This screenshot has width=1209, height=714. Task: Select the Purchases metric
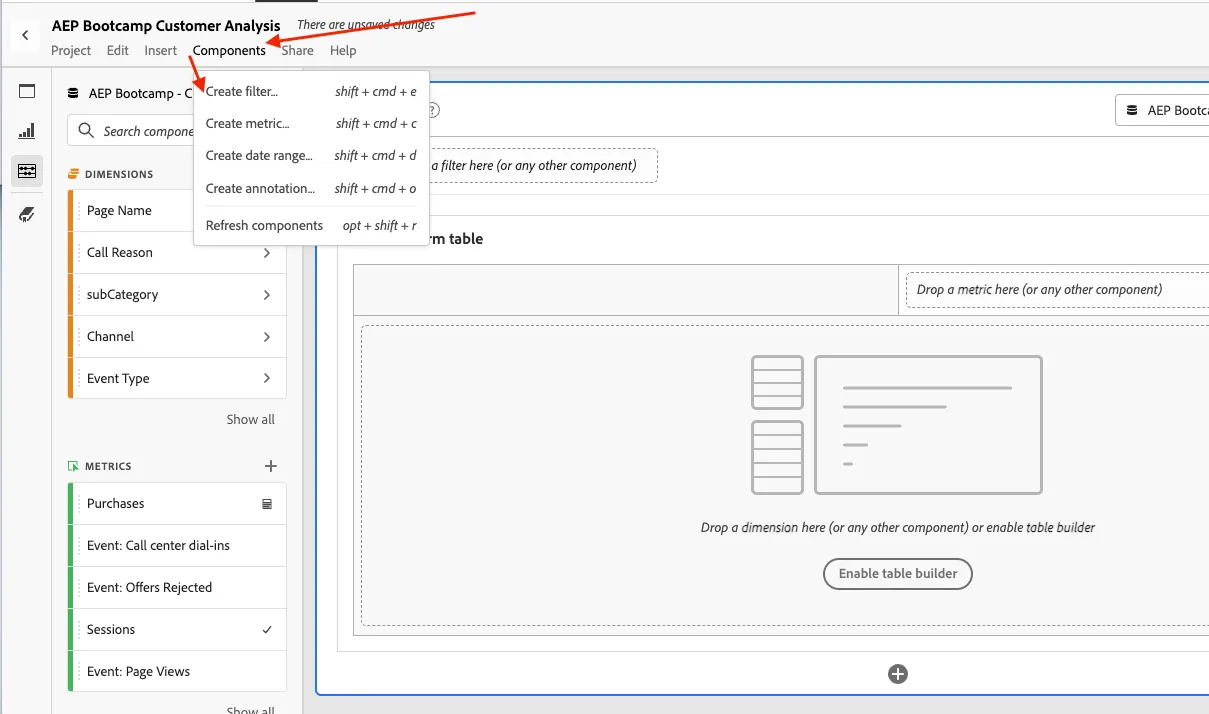(177, 504)
